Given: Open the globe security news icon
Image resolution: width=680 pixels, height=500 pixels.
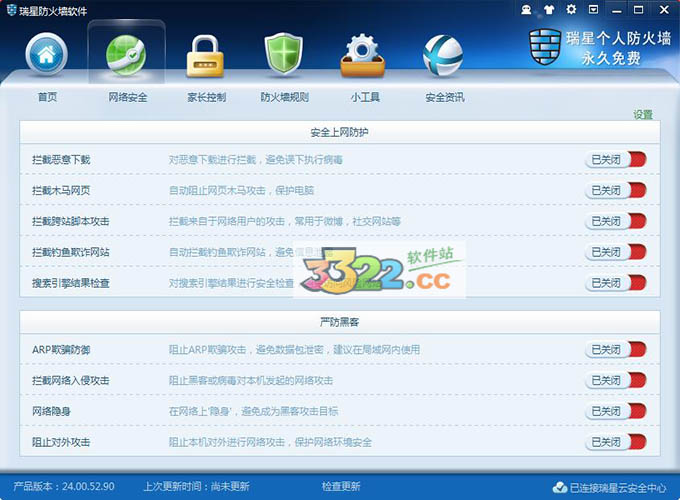Looking at the screenshot, I should (443, 56).
